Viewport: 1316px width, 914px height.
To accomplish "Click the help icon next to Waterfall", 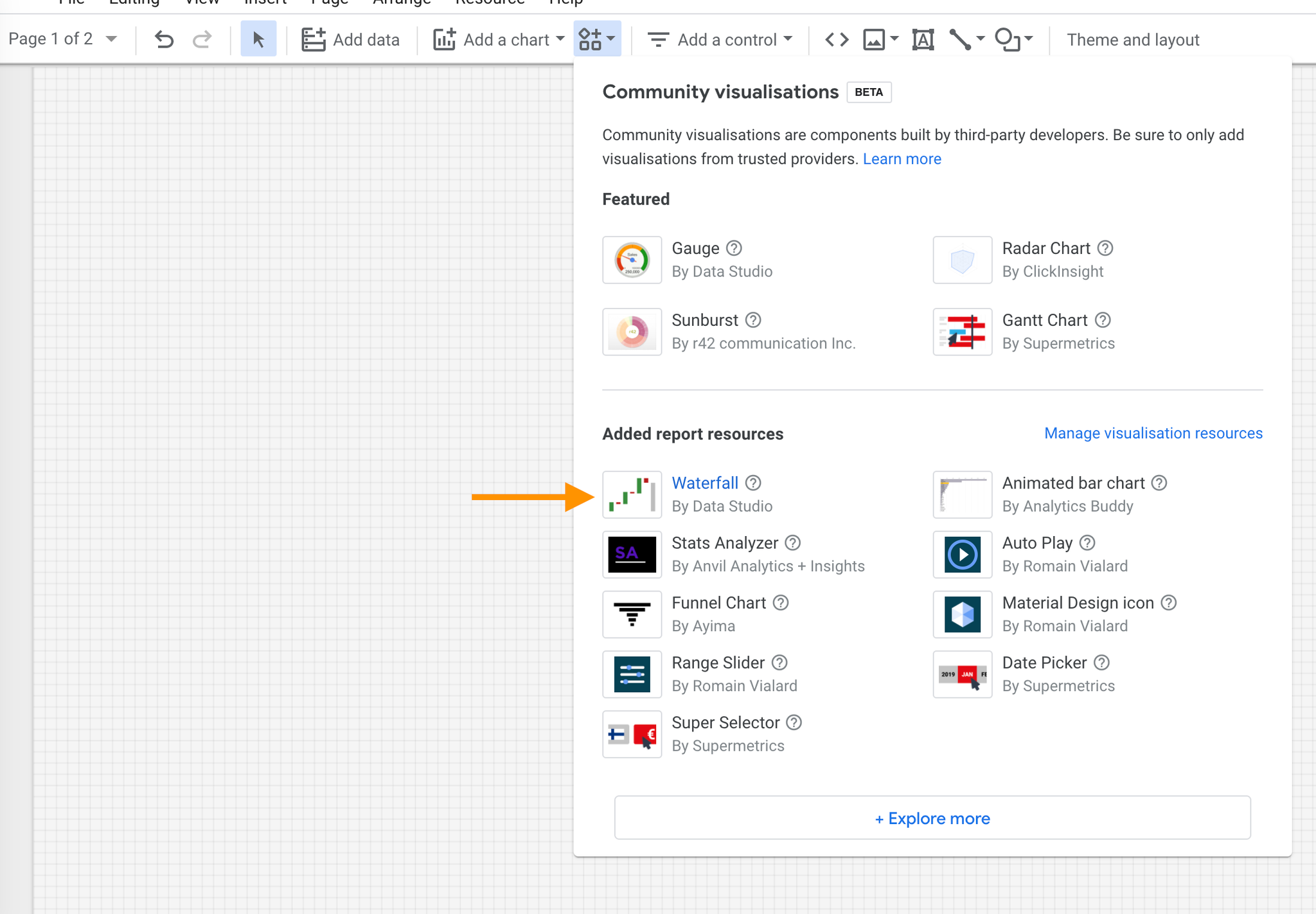I will click(x=753, y=483).
